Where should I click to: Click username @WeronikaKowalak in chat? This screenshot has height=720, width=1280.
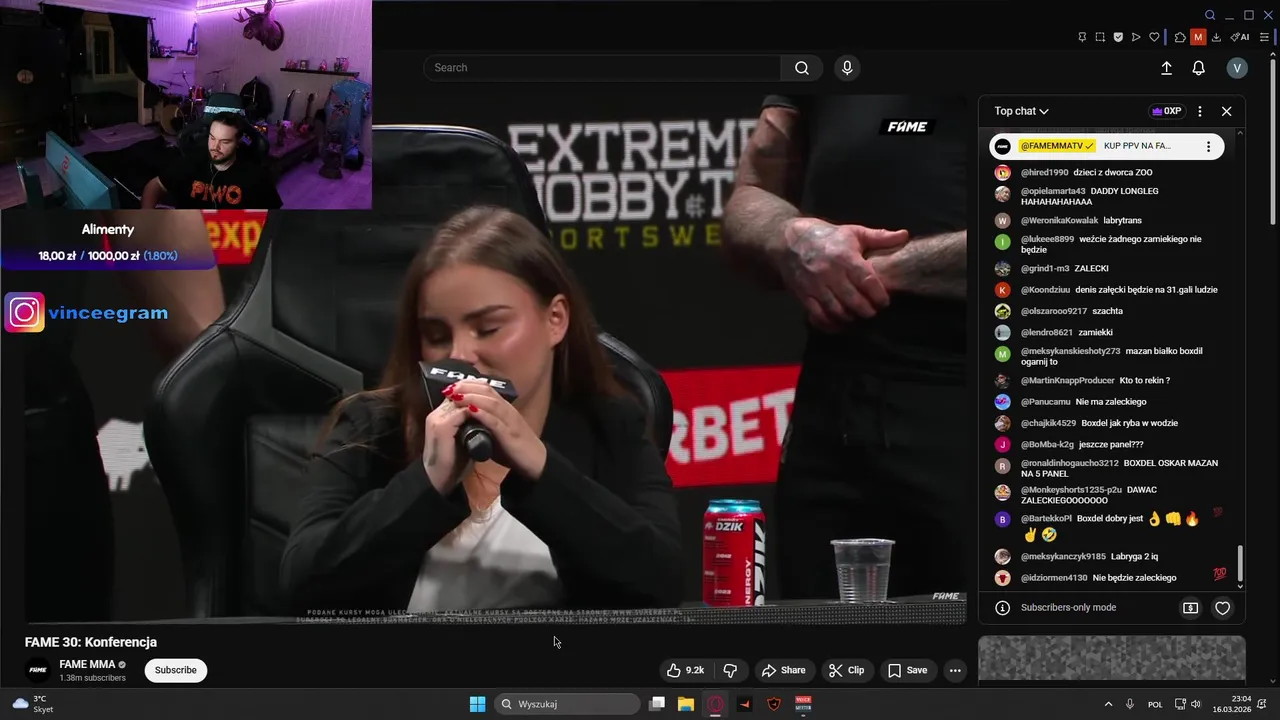click(x=1059, y=221)
